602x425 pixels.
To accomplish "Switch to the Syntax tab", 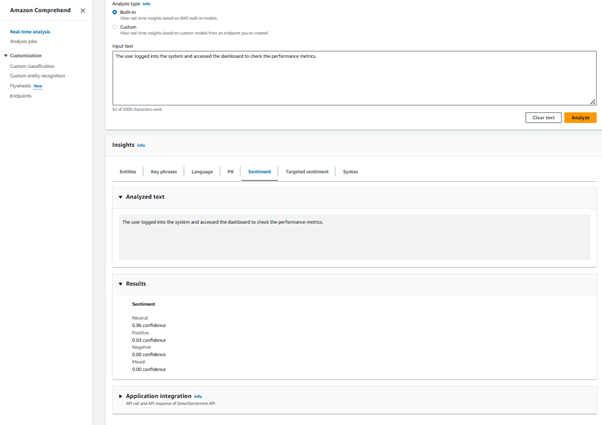I will click(x=350, y=172).
